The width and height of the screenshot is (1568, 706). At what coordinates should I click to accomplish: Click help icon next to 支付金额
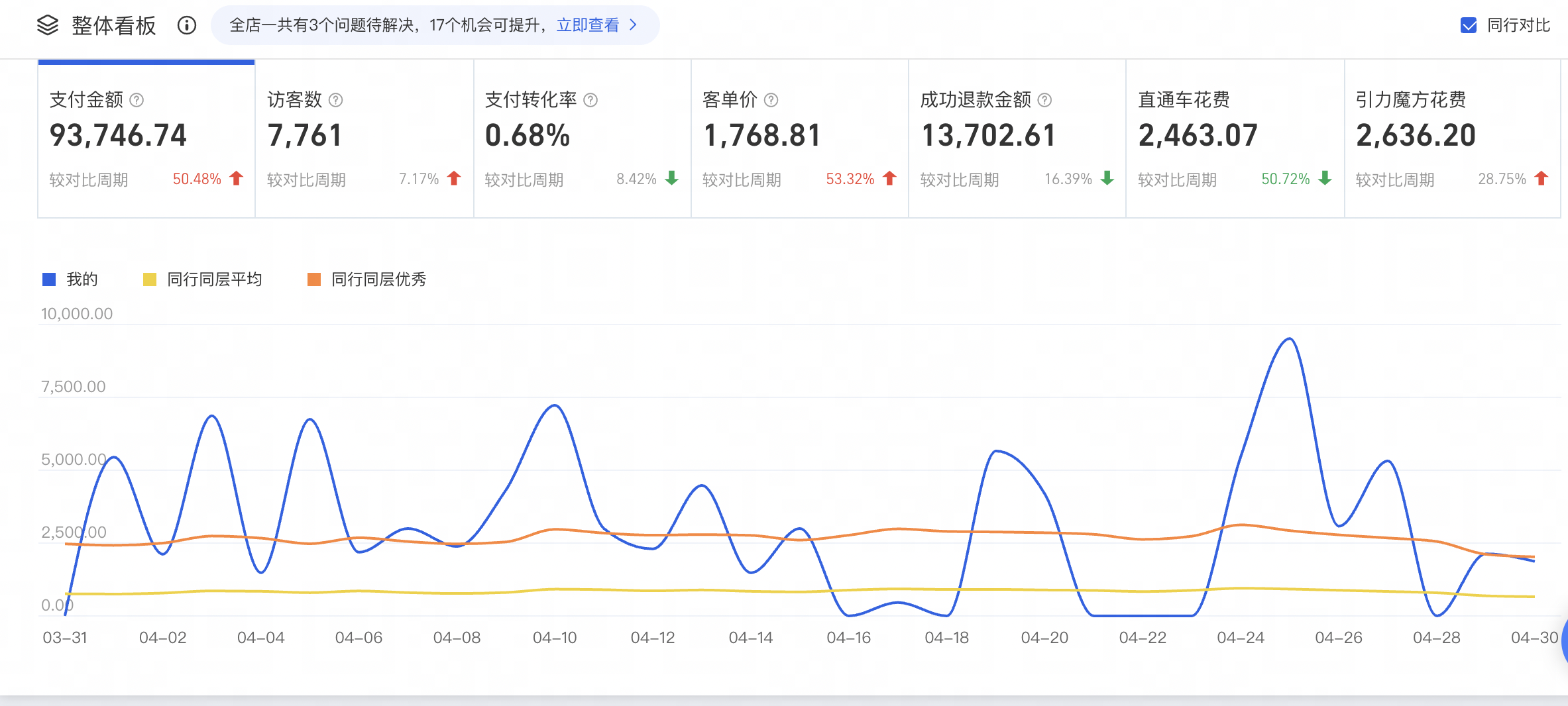(x=137, y=100)
